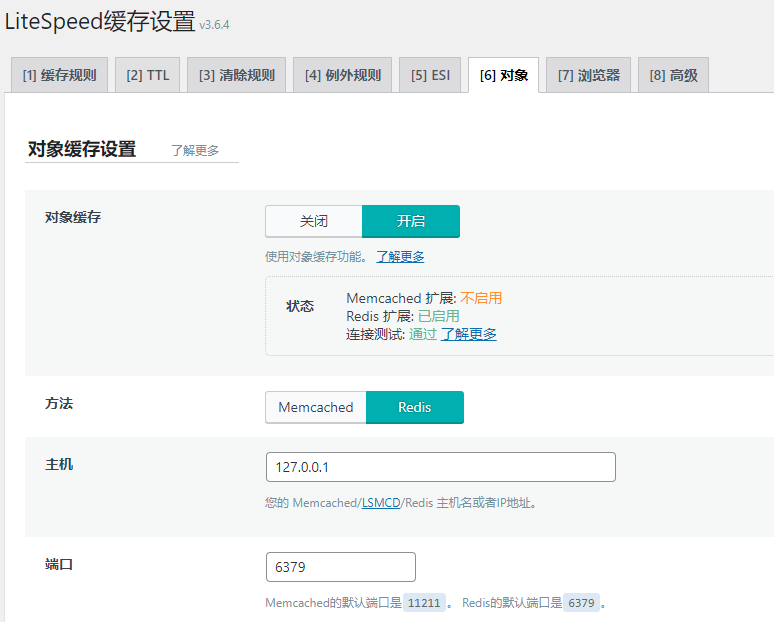Open the LSMCD link
The width and height of the screenshot is (774, 622).
coord(381,503)
